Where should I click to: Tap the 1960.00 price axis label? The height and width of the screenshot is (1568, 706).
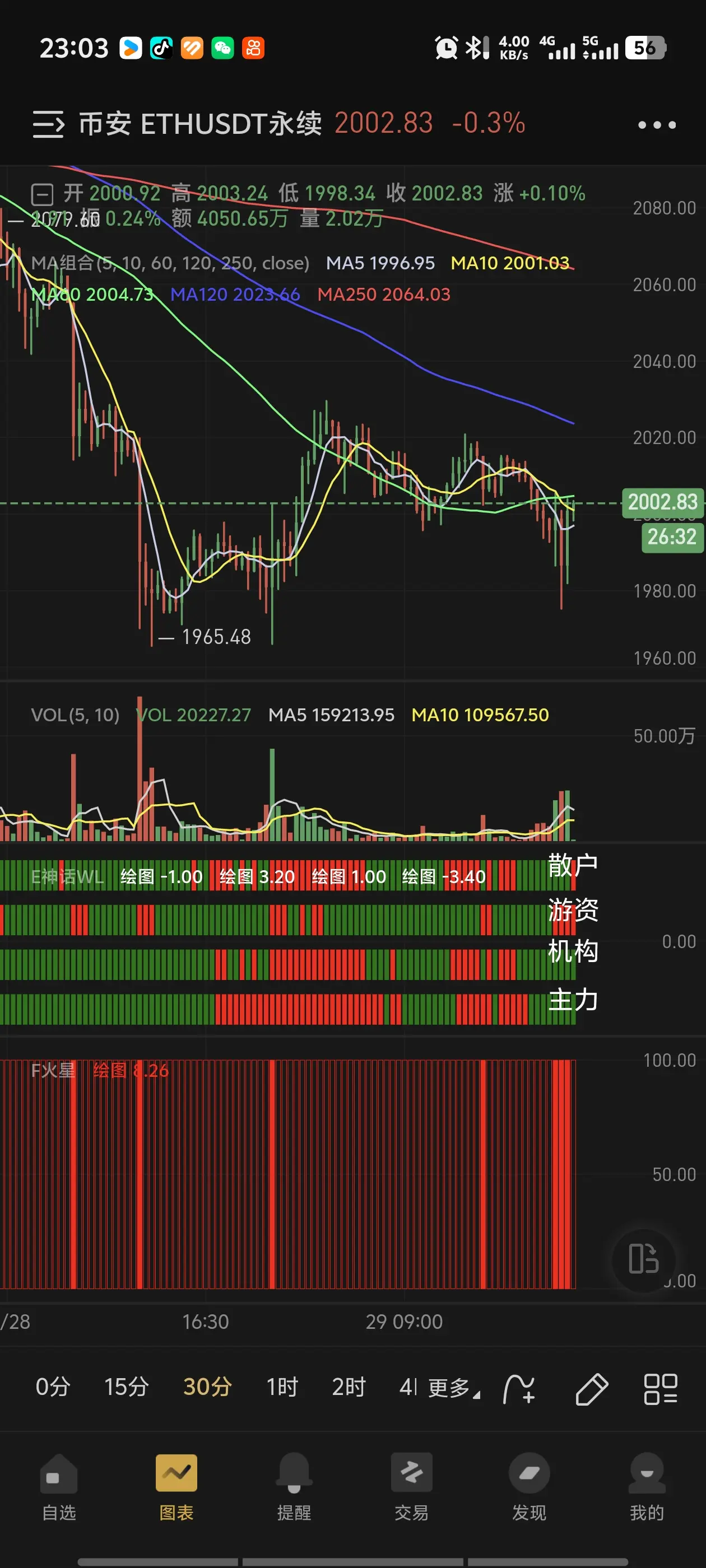(x=664, y=658)
